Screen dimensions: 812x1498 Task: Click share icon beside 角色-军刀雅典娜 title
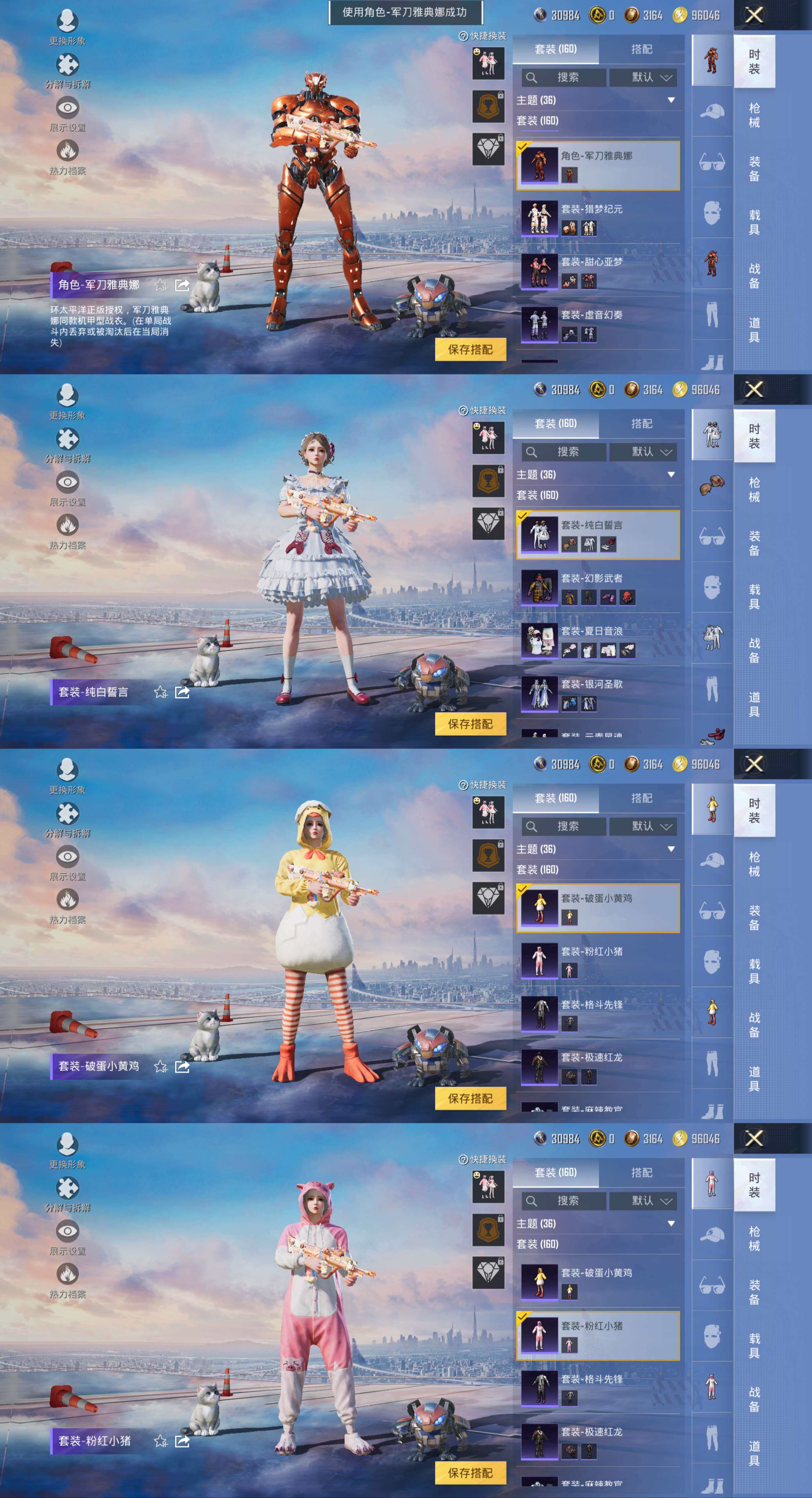[182, 284]
